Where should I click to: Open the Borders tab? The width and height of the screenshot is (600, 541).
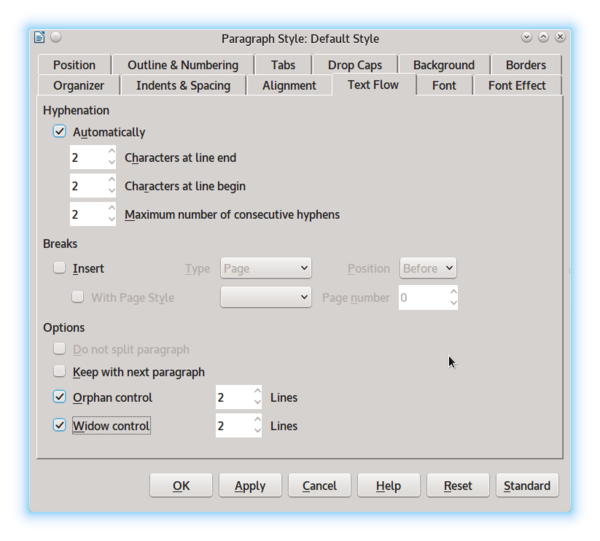[526, 65]
